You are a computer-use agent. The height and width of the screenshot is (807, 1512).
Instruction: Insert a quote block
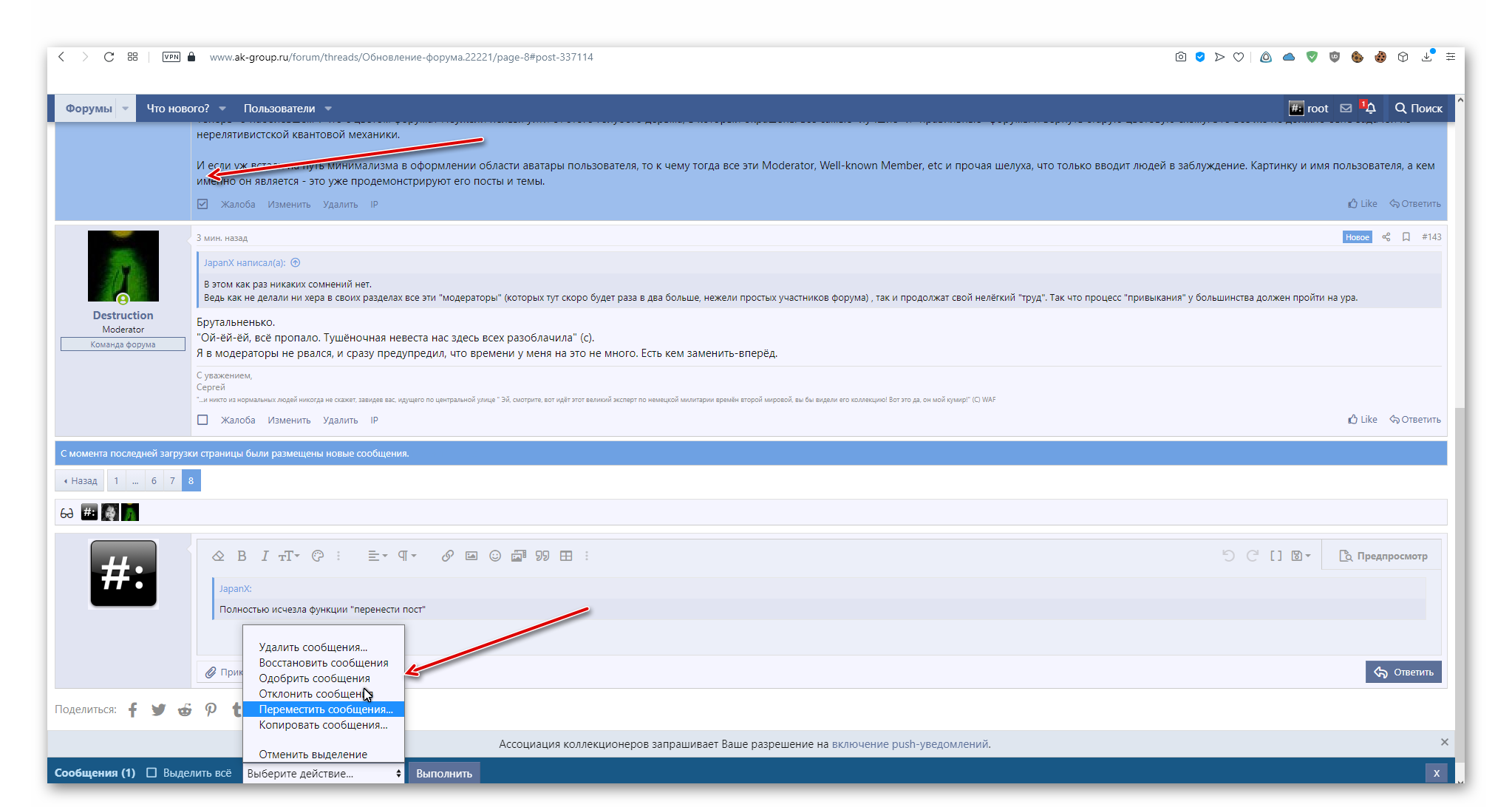tap(542, 556)
